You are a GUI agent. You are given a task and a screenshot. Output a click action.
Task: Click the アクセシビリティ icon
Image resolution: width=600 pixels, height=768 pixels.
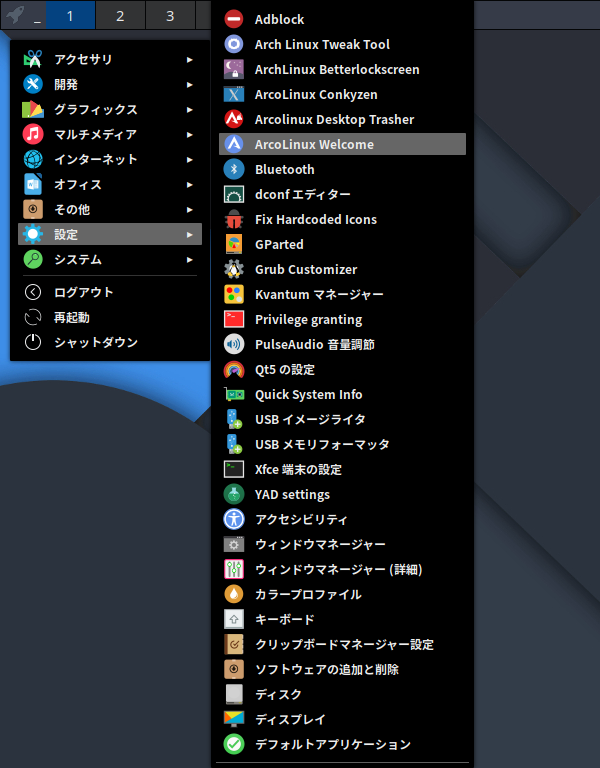click(x=234, y=519)
